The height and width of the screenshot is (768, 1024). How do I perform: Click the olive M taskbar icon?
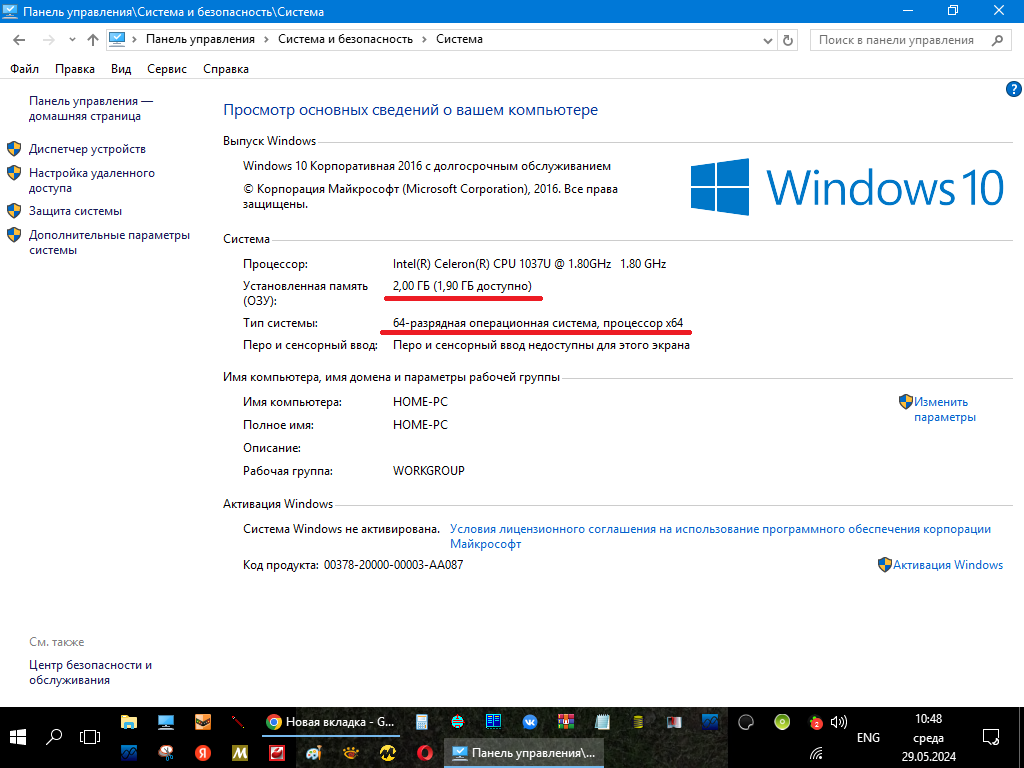[240, 752]
